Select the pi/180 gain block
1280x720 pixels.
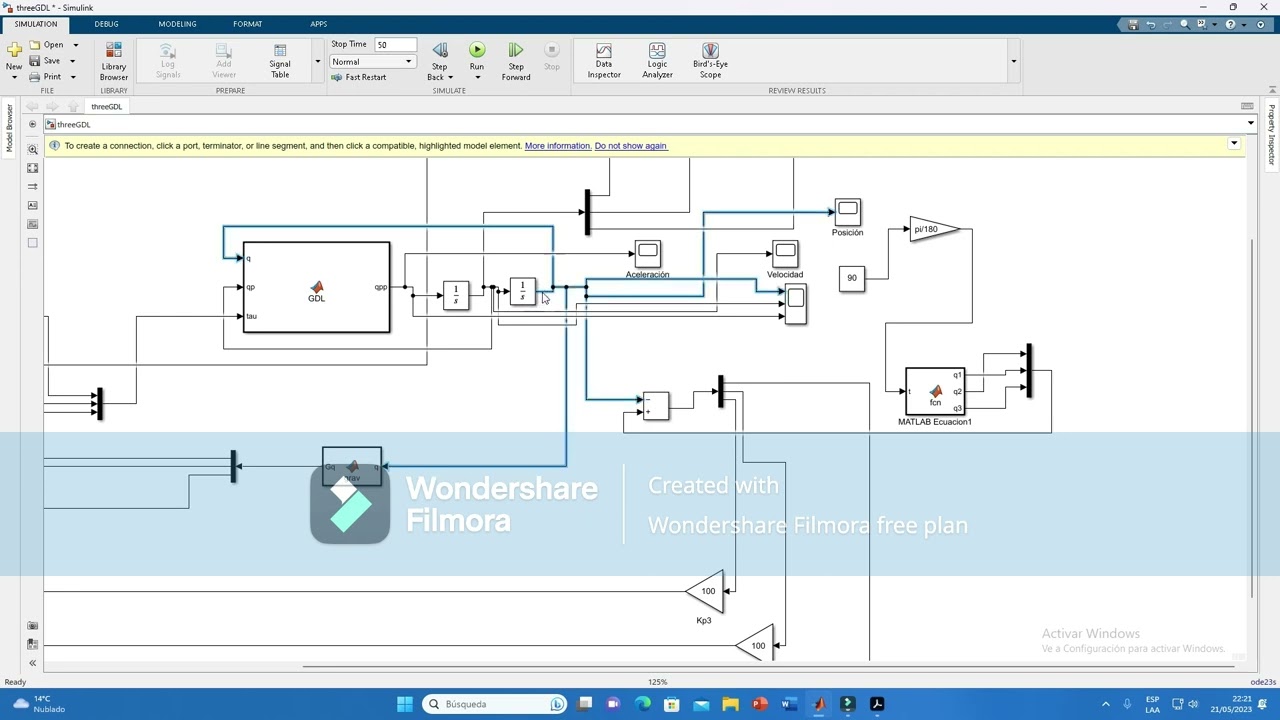(x=934, y=229)
